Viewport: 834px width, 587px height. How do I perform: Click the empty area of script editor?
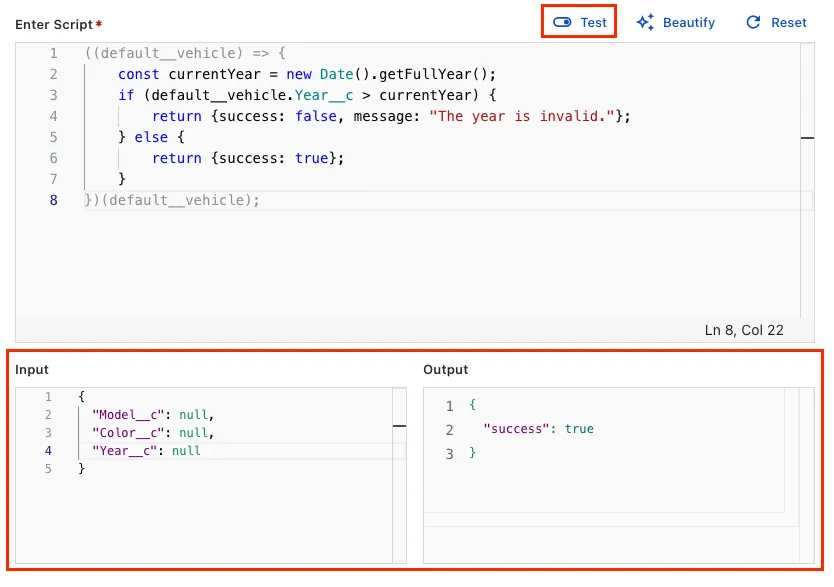(407, 263)
